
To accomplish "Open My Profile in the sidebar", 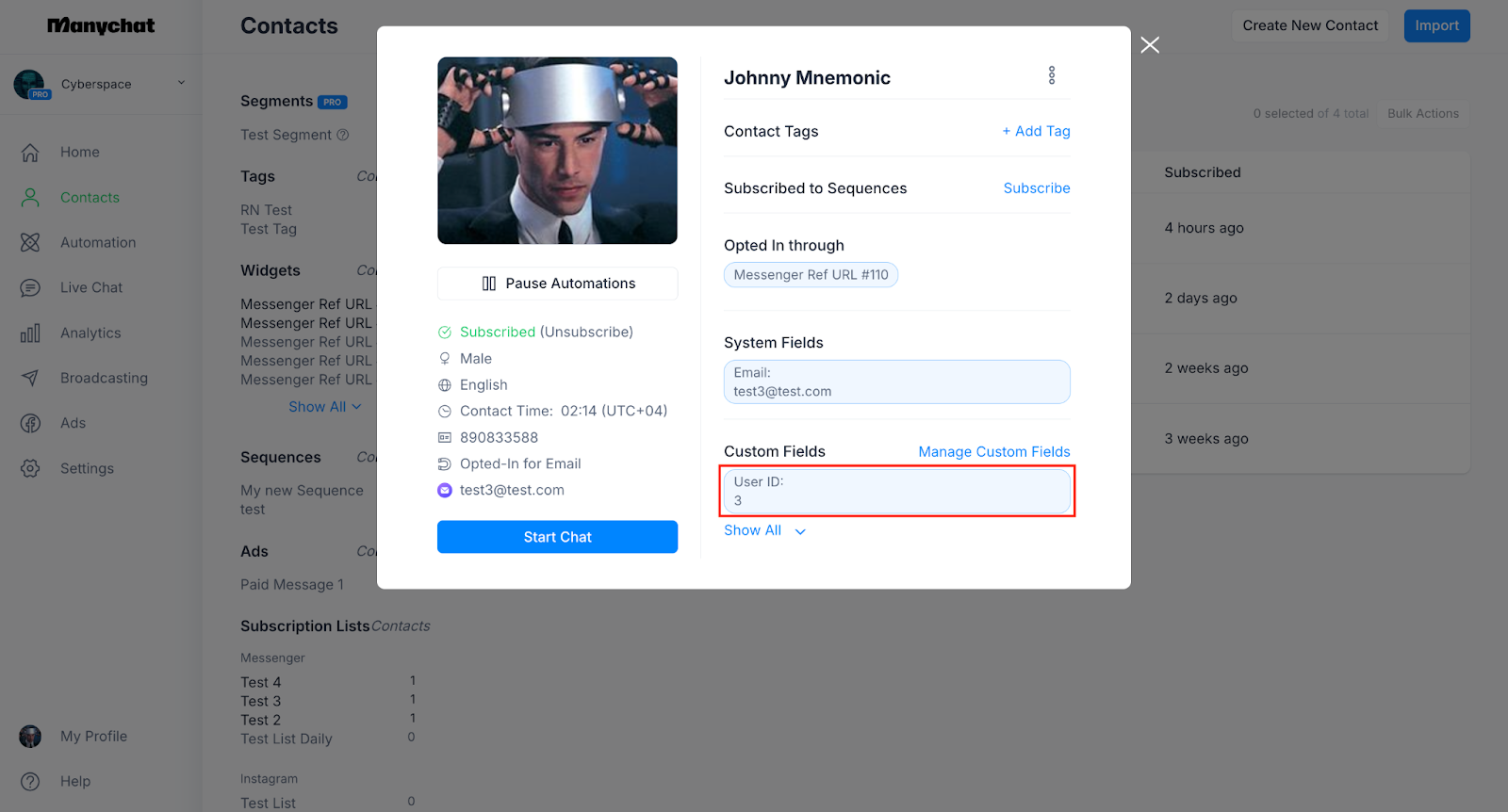I will (x=93, y=737).
